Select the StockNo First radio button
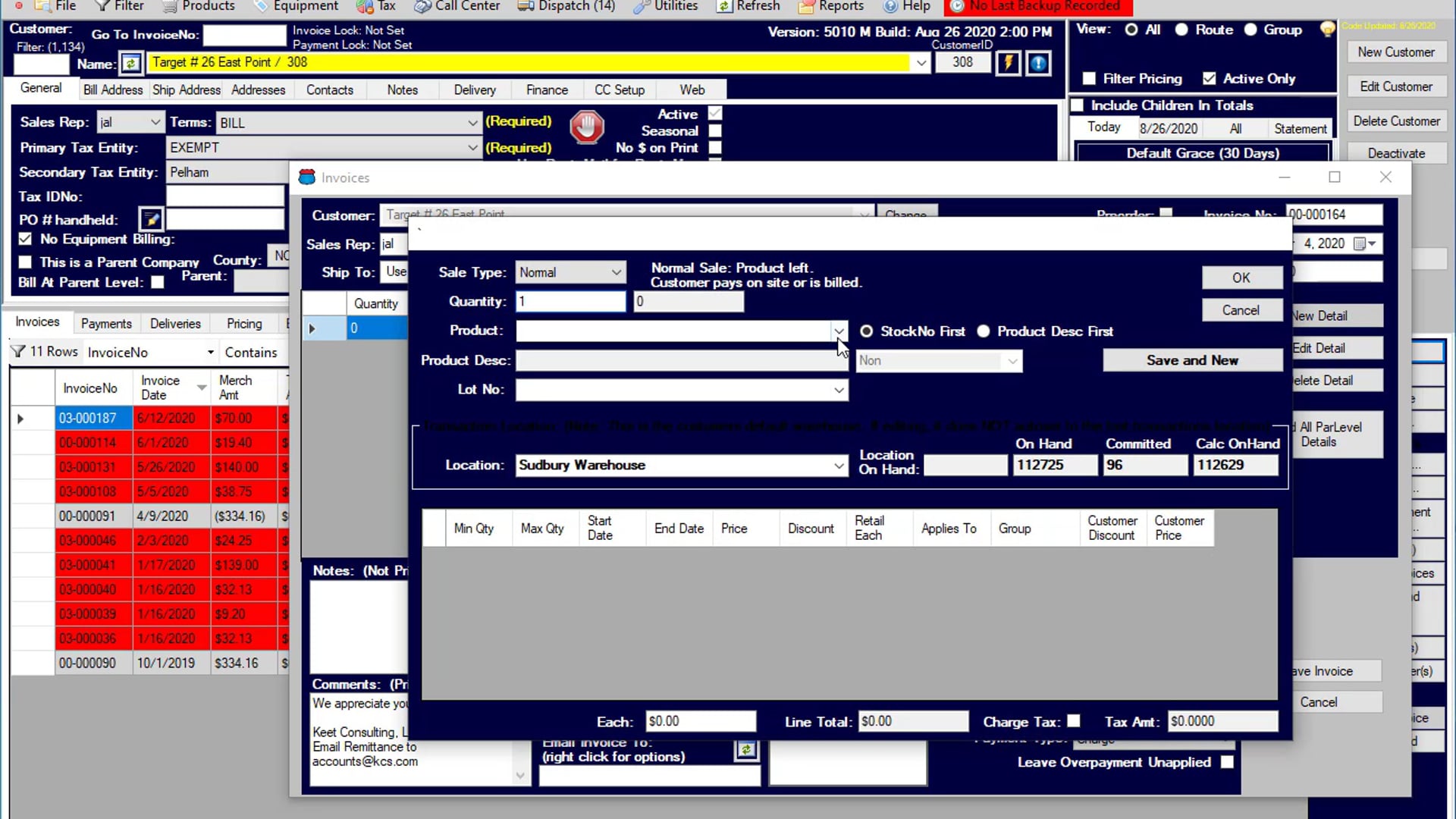Screen dimensions: 1456x819 point(866,331)
